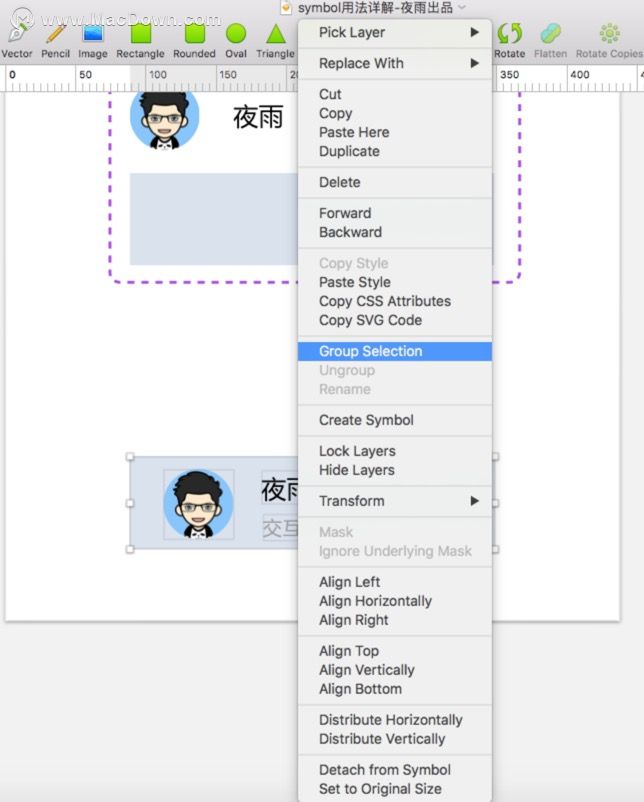The height and width of the screenshot is (802, 644).
Task: Select Hide Layers menu entry
Action: [x=395, y=470]
